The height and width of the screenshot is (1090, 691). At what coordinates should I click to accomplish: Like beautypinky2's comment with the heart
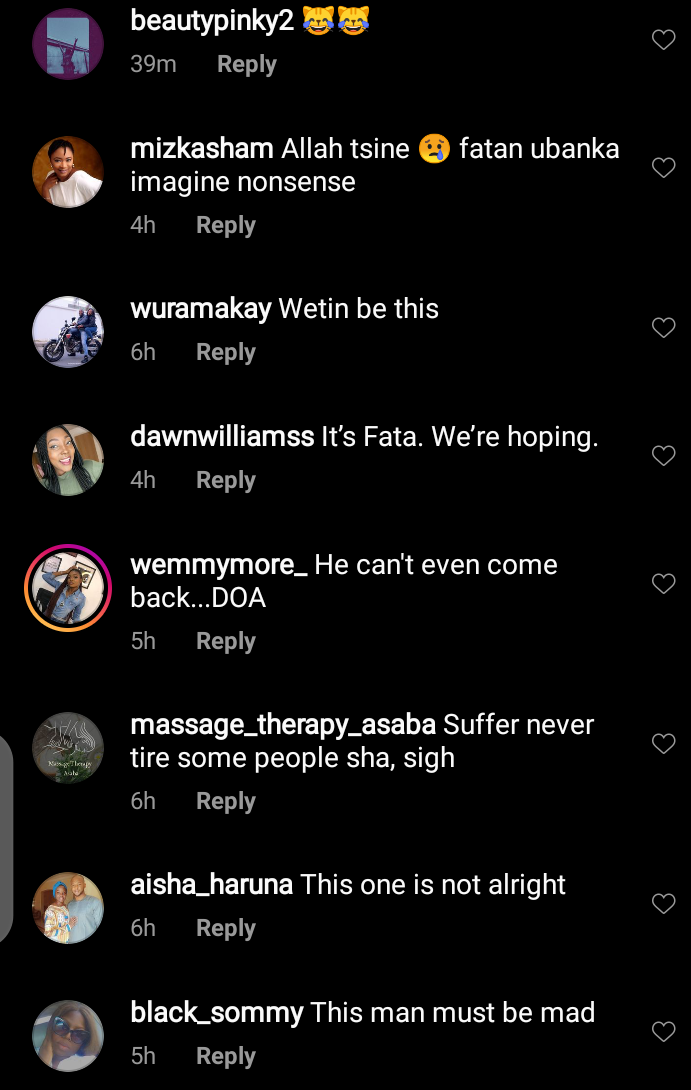coord(663,40)
